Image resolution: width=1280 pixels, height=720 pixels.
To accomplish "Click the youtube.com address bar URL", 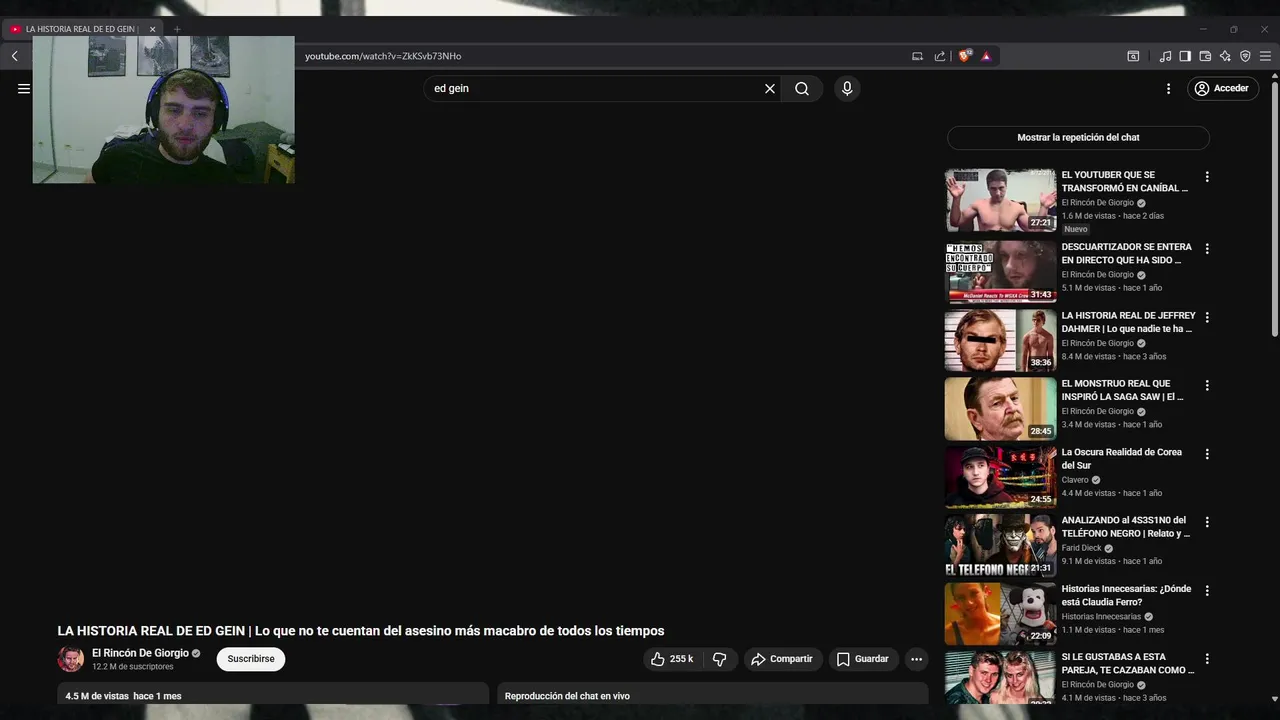I will pyautogui.click(x=383, y=56).
